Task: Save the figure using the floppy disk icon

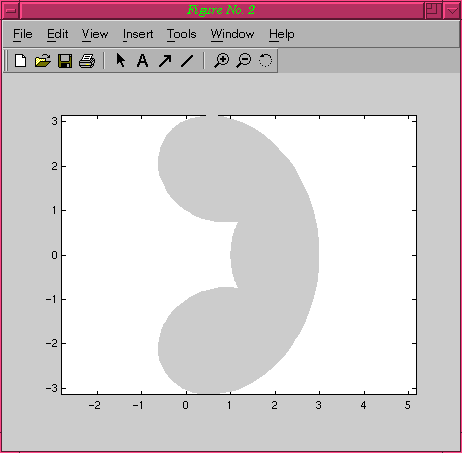Action: tap(65, 61)
